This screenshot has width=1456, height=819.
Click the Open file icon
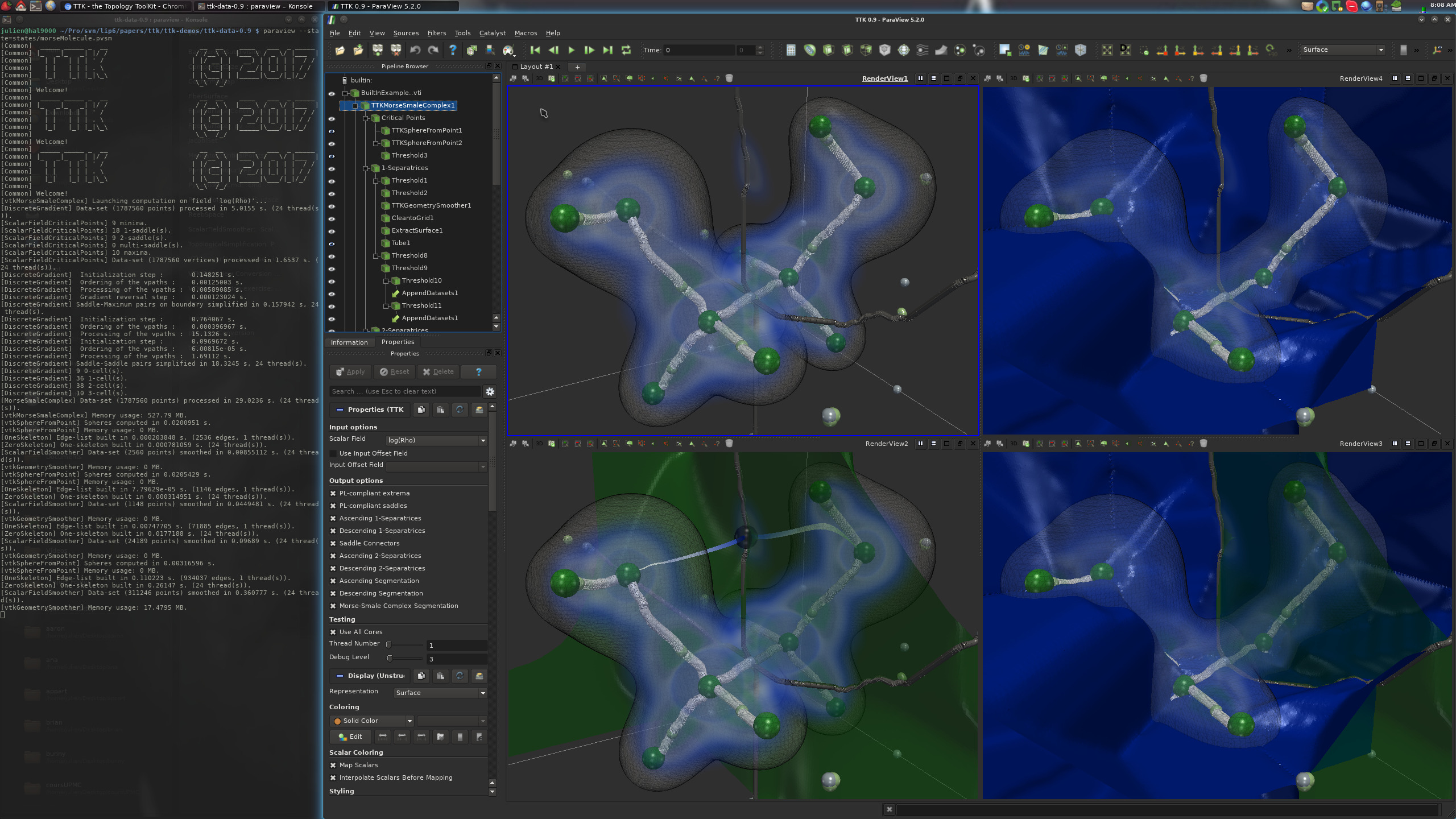pyautogui.click(x=340, y=51)
